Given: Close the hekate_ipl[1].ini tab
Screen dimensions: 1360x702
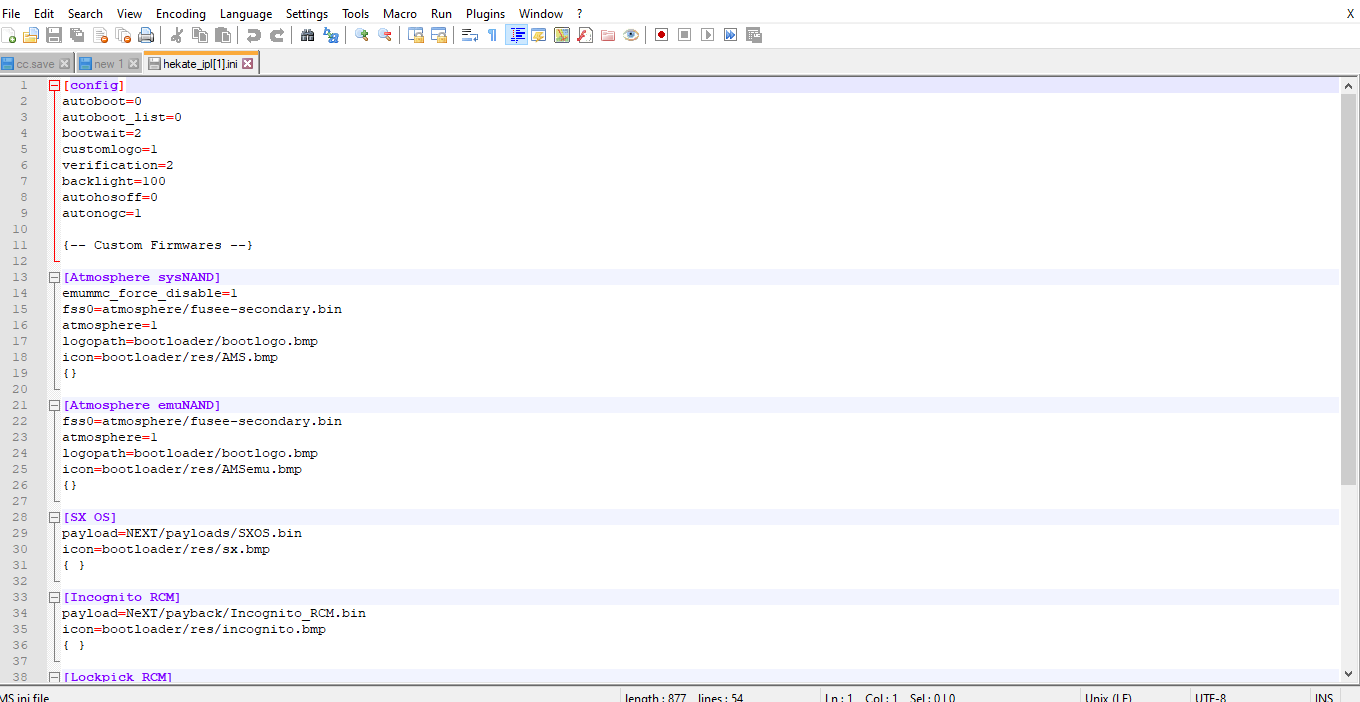Looking at the screenshot, I should [248, 63].
